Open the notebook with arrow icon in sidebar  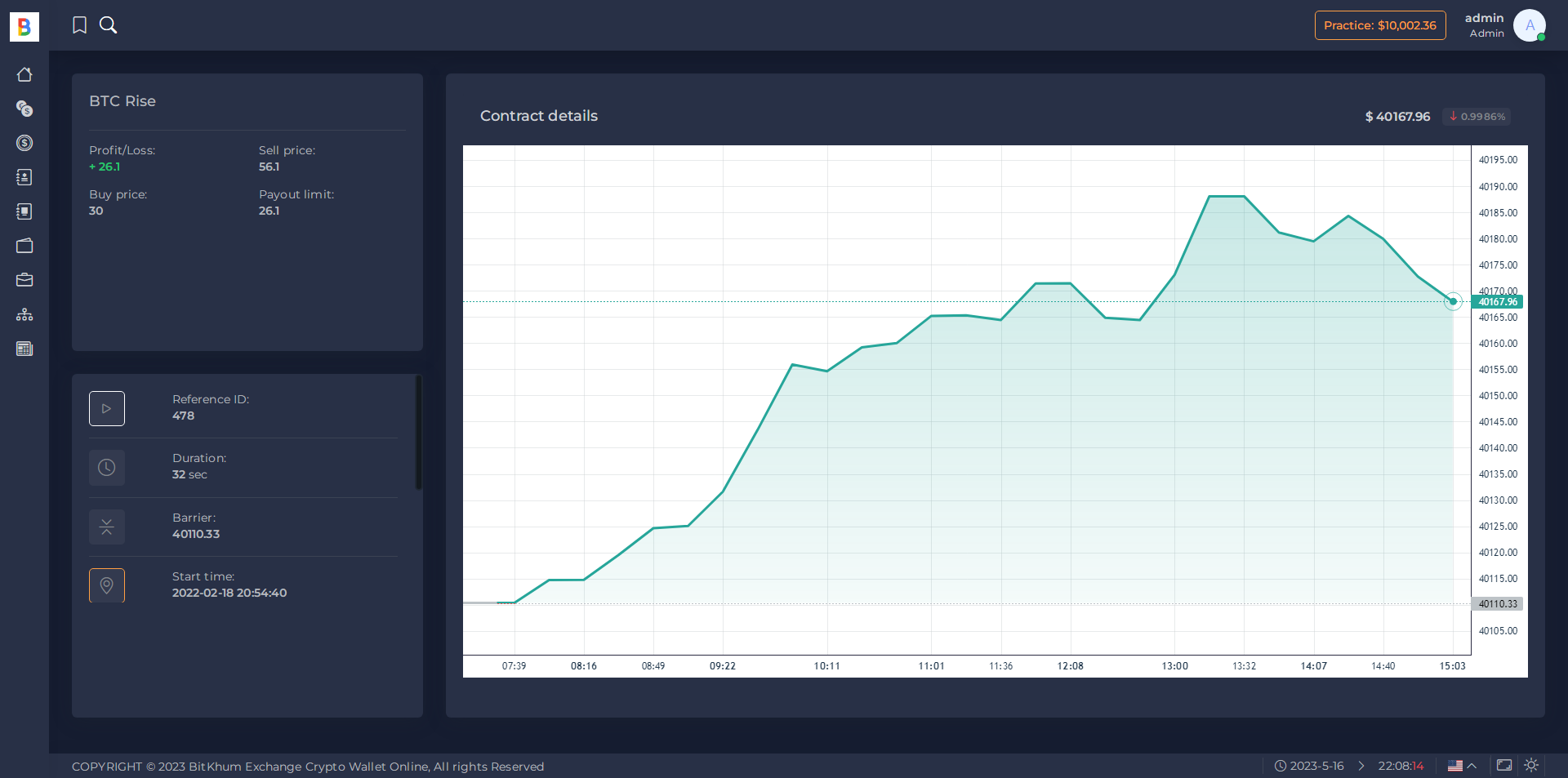coord(24,177)
